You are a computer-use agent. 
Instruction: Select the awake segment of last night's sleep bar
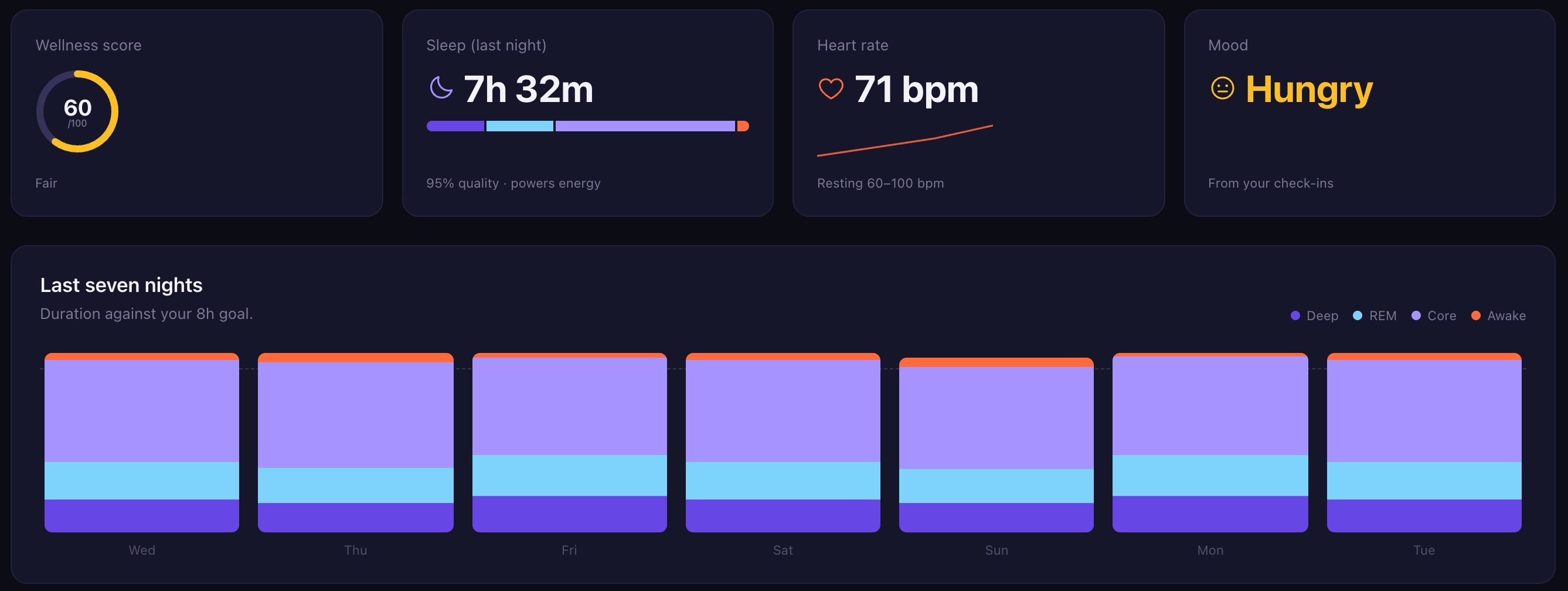(743, 126)
